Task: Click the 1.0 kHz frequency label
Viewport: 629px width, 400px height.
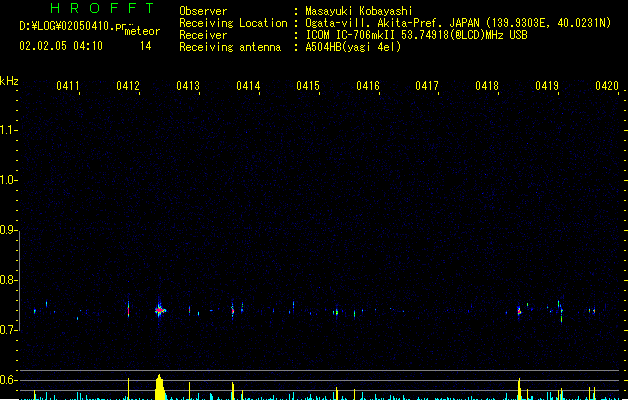Action: click(8, 180)
